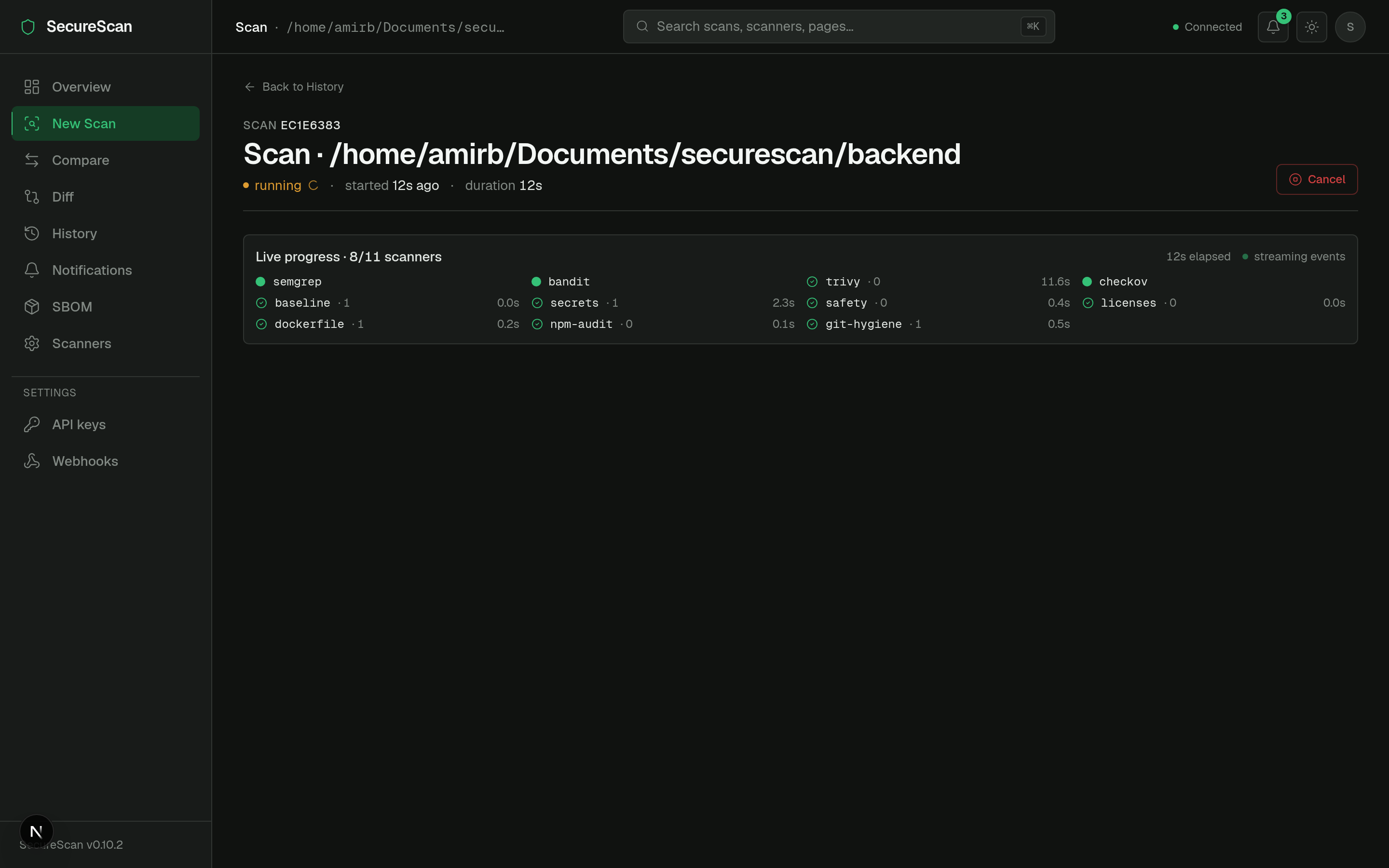Click the breadcrumb path /home/amirb/Documents/secu…

click(395, 27)
